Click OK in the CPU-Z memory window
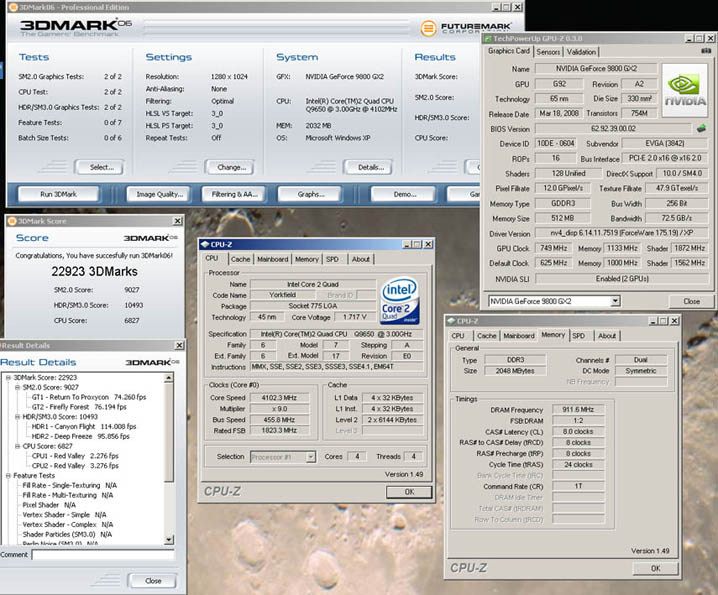This screenshot has height=595, width=718. 655,568
